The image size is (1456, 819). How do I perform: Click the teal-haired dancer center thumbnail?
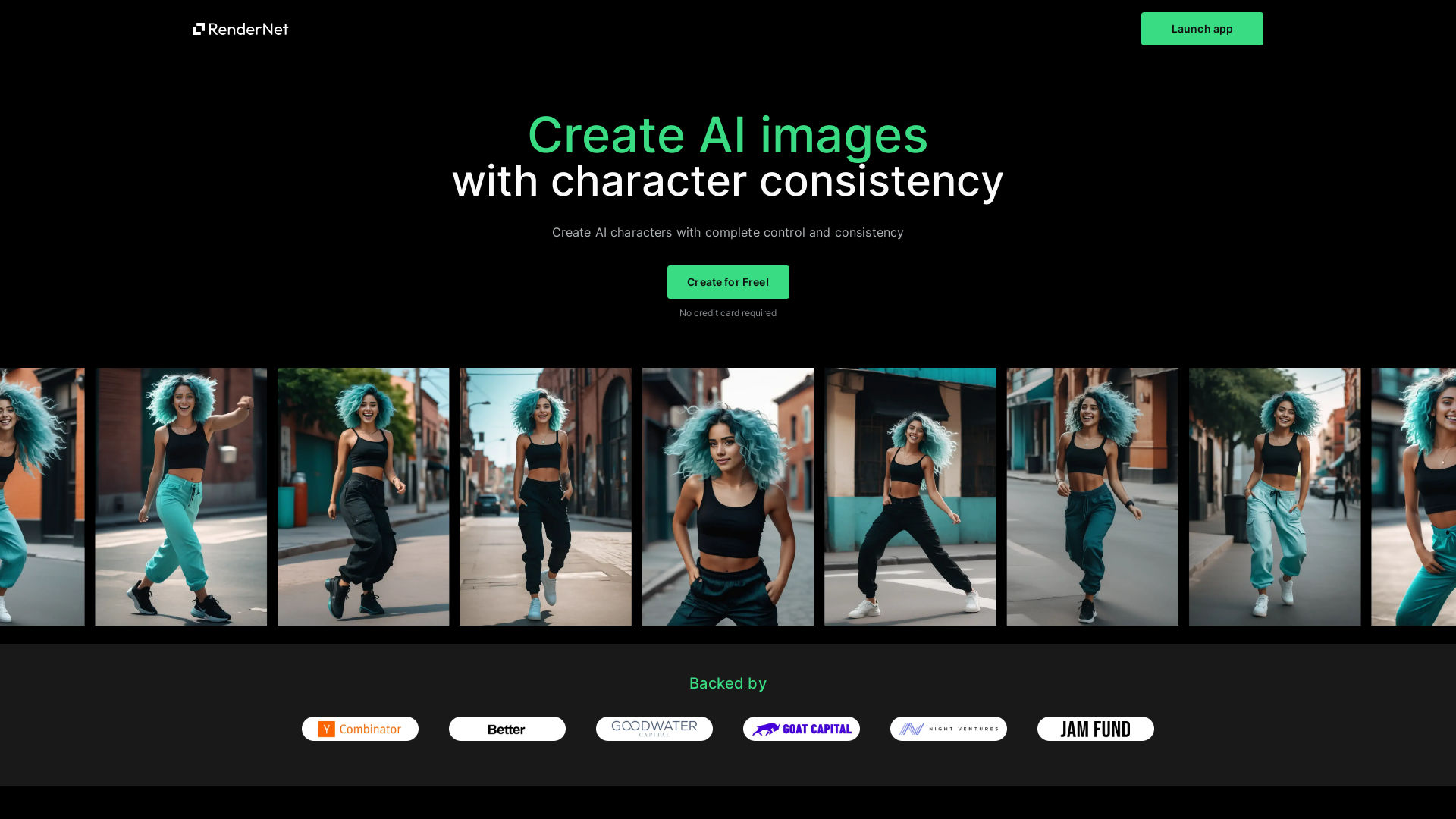point(727,496)
